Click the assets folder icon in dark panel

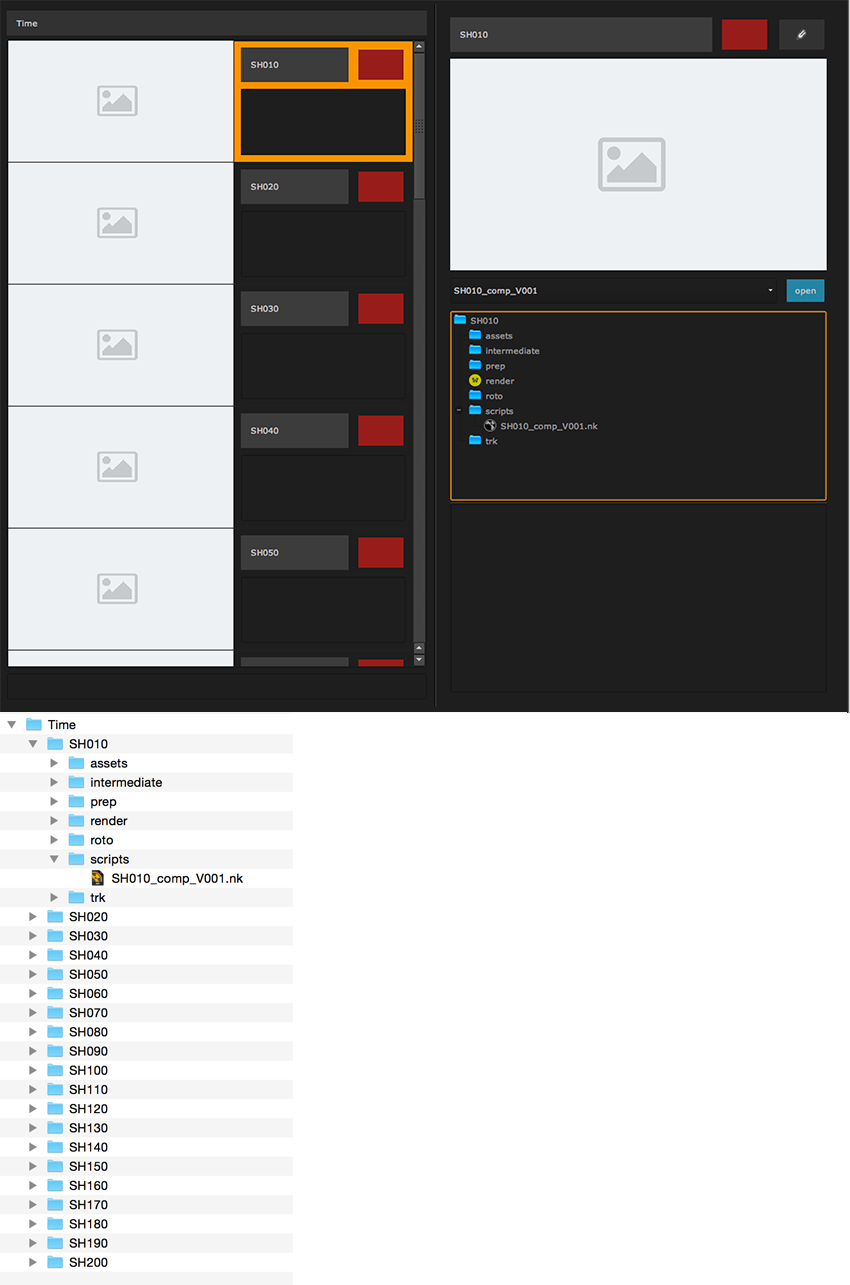[x=475, y=336]
